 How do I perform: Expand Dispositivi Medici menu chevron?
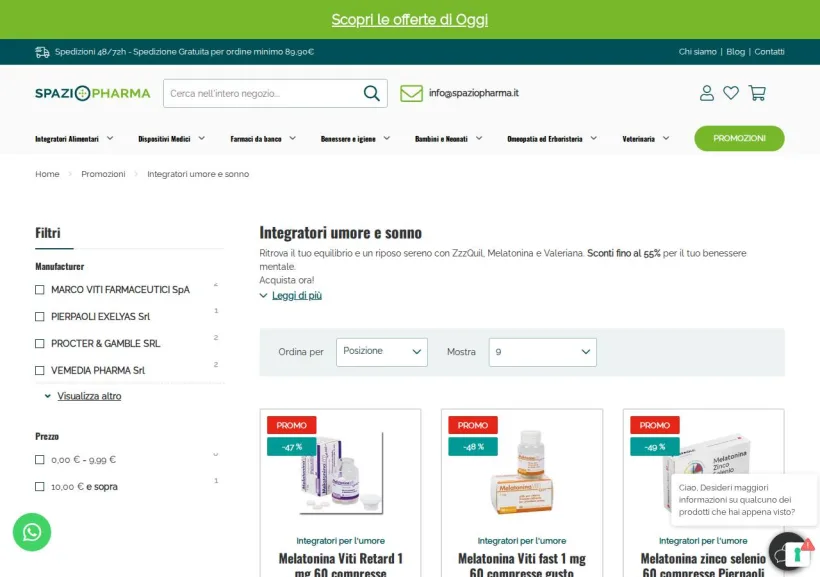tap(201, 138)
